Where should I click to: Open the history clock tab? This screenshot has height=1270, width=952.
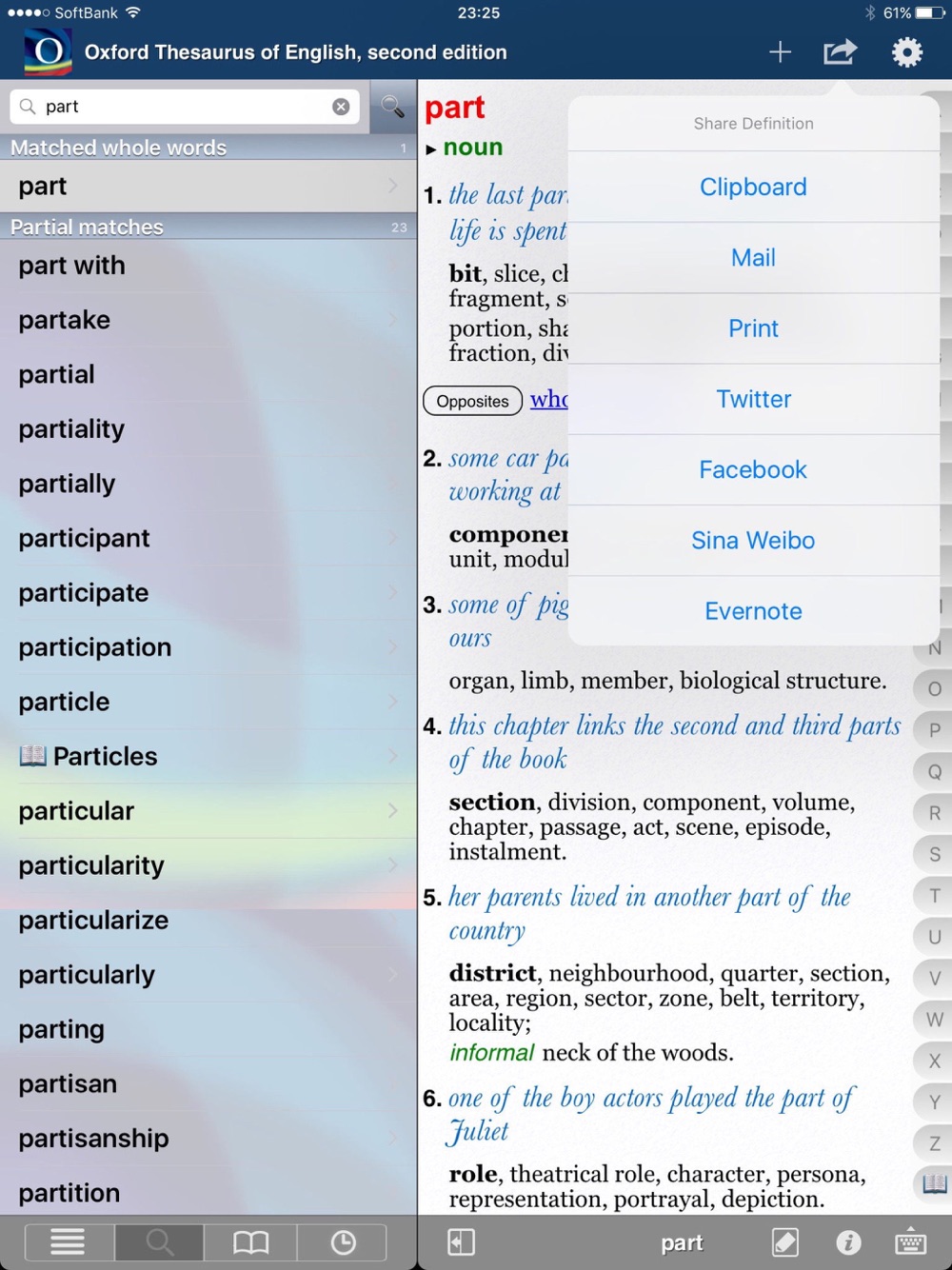[x=343, y=1242]
